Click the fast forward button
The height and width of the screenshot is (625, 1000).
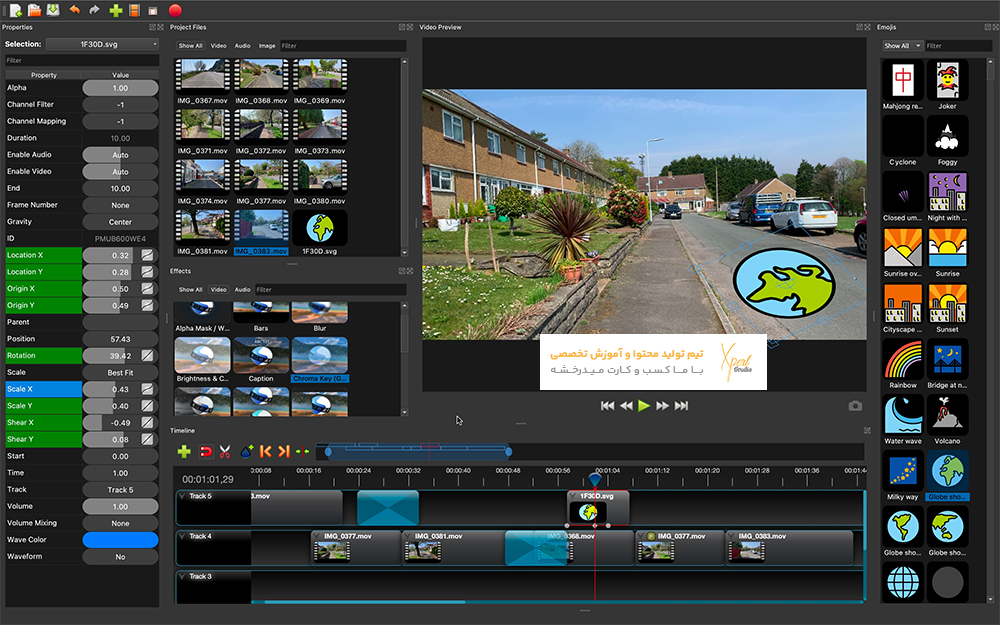(663, 406)
